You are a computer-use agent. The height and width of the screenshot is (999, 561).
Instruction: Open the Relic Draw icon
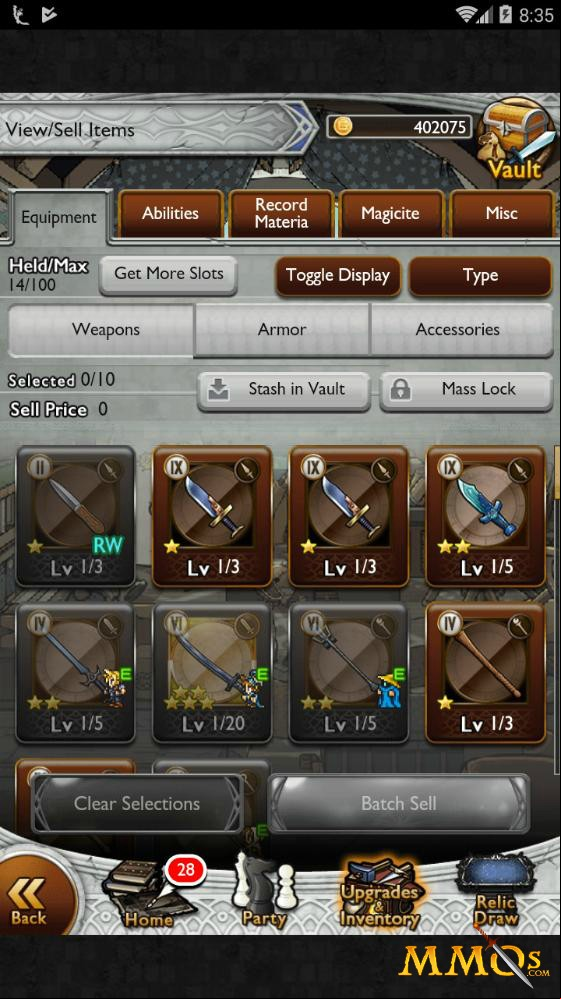click(496, 892)
